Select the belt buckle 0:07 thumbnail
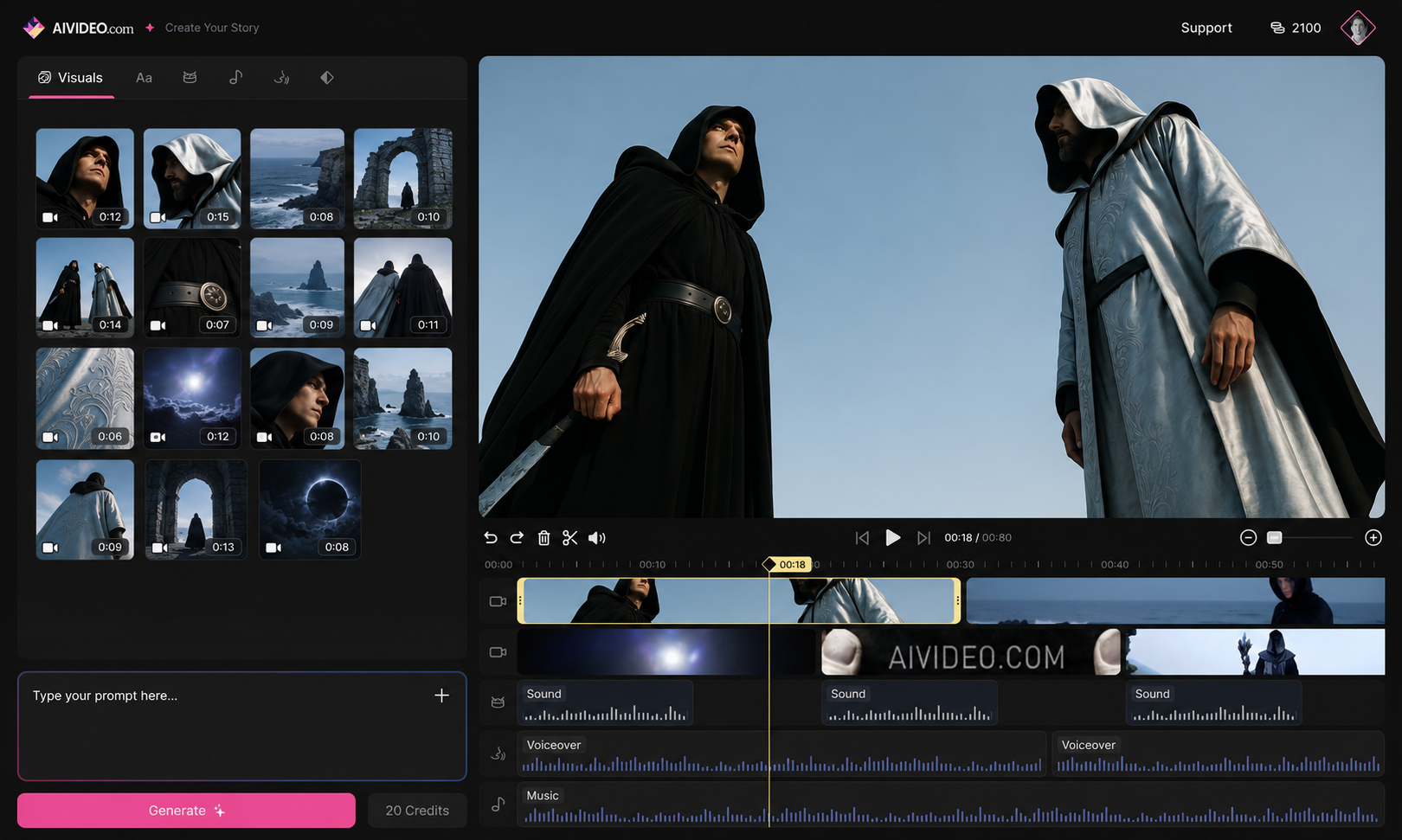The height and width of the screenshot is (840, 1402). click(192, 287)
